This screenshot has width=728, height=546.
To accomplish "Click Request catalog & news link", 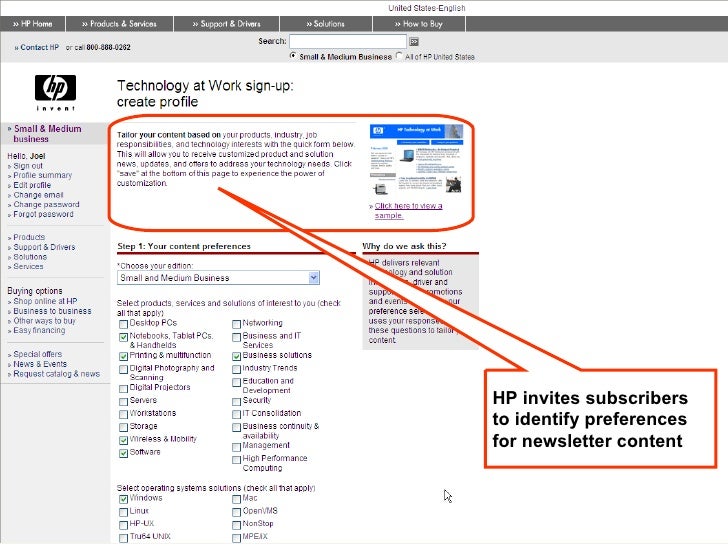I will point(56,374).
